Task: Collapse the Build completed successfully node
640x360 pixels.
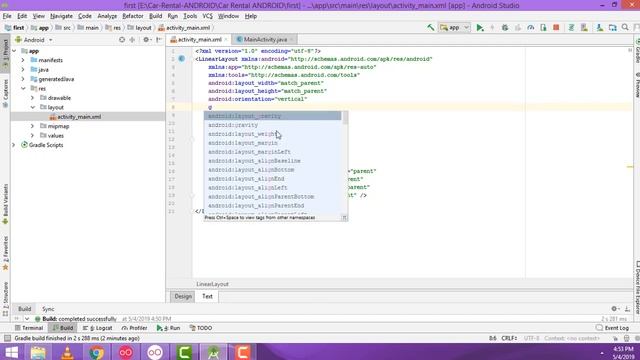Action: point(27,319)
